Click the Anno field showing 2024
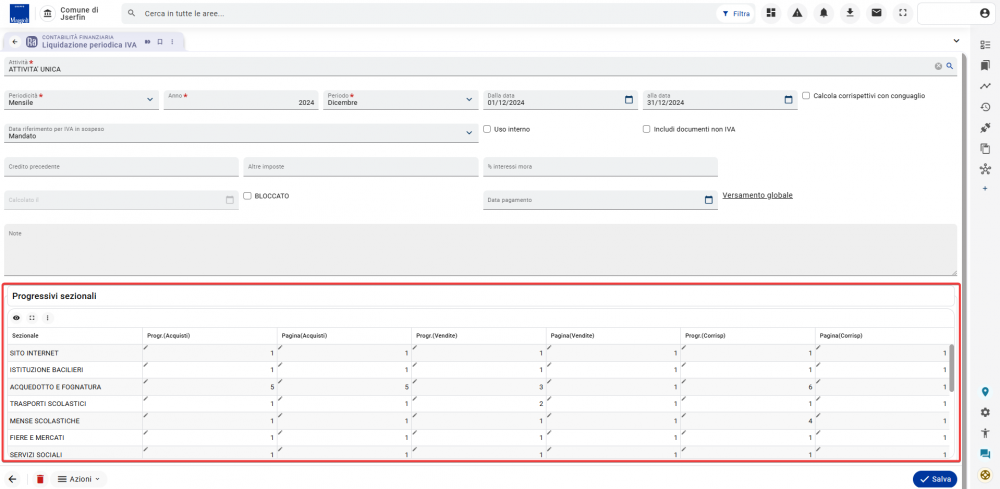The height and width of the screenshot is (489, 1000). [241, 99]
